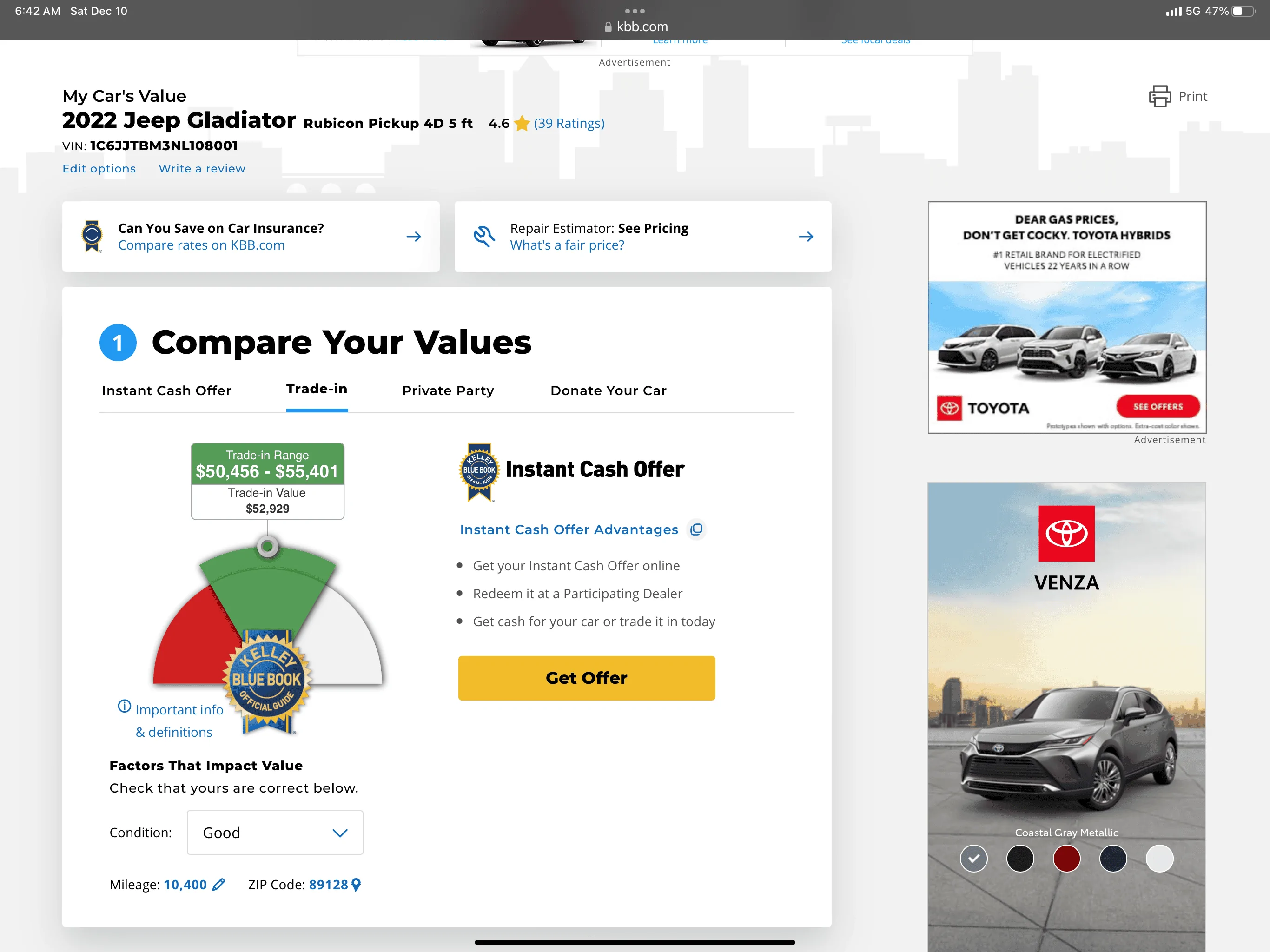This screenshot has height=952, width=1270.
Task: Click the arrow on the Repair Estimator card
Action: click(806, 237)
